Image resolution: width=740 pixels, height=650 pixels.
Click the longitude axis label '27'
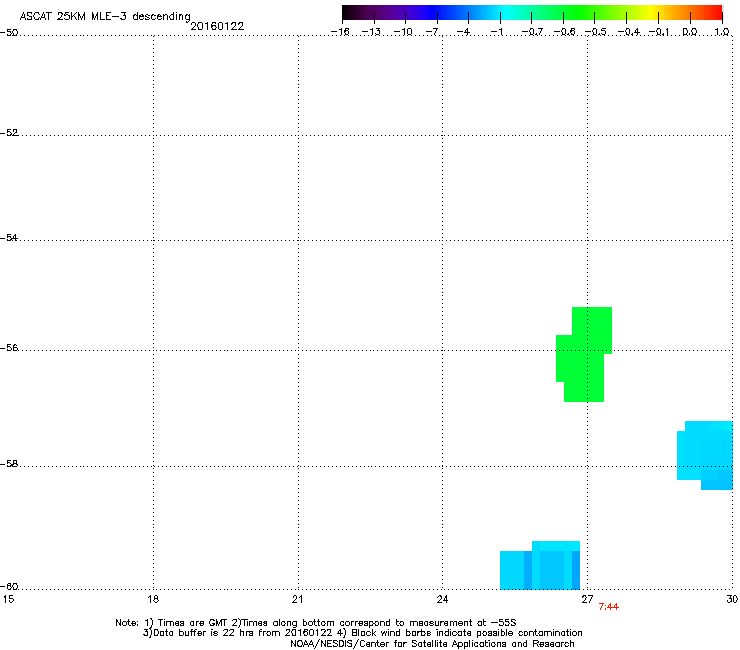coord(587,599)
